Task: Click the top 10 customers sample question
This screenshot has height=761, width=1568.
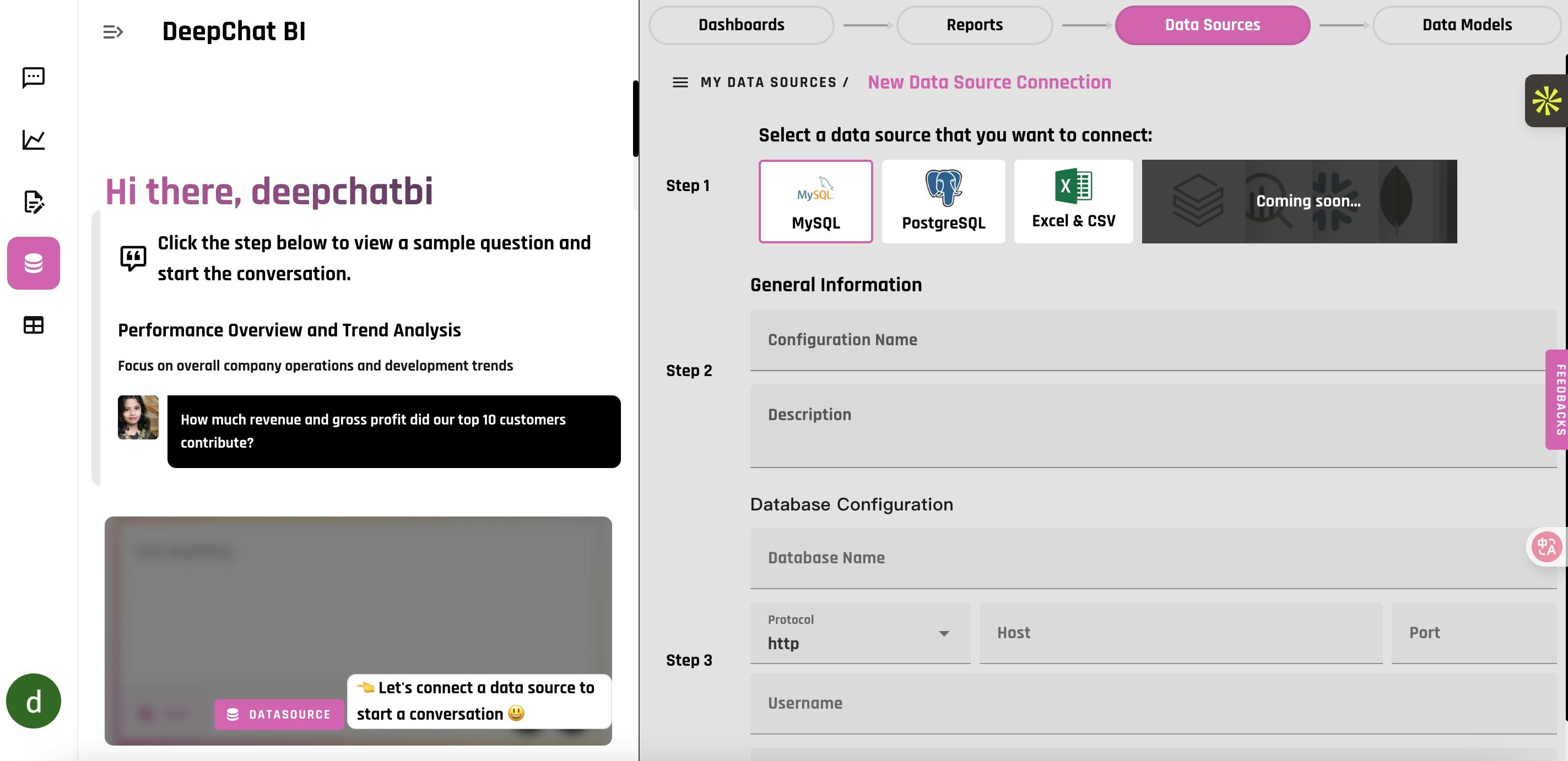Action: [393, 431]
